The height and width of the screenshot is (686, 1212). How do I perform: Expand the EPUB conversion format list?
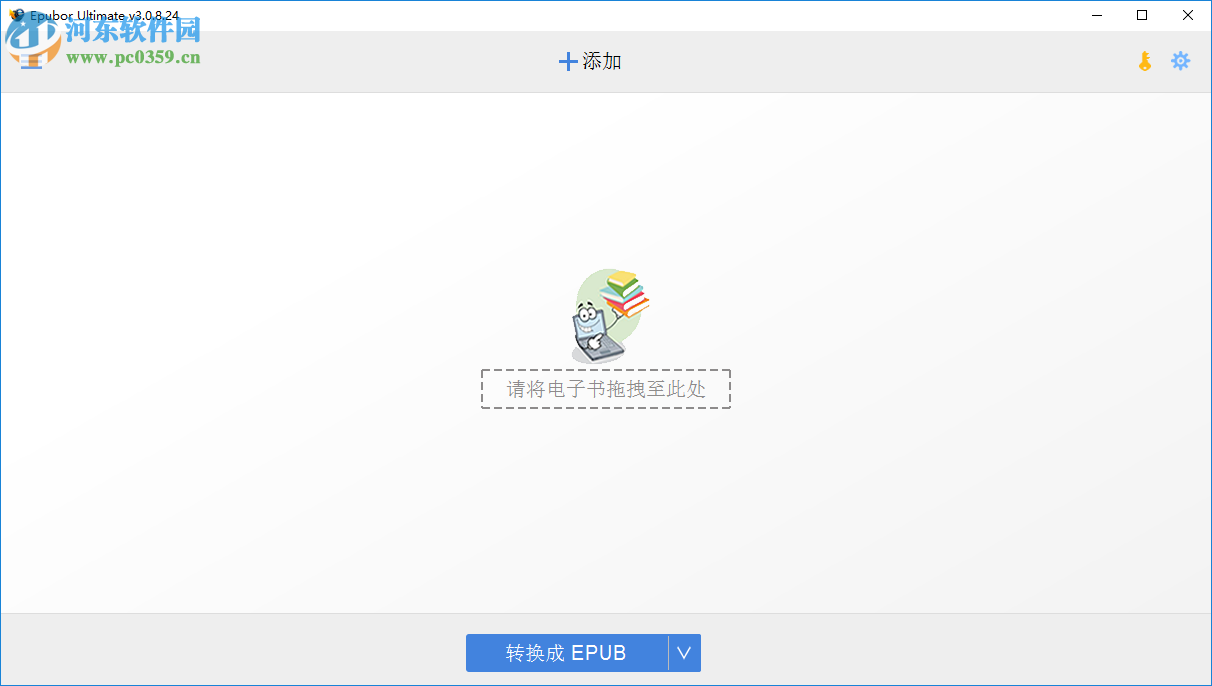pyautogui.click(x=684, y=653)
